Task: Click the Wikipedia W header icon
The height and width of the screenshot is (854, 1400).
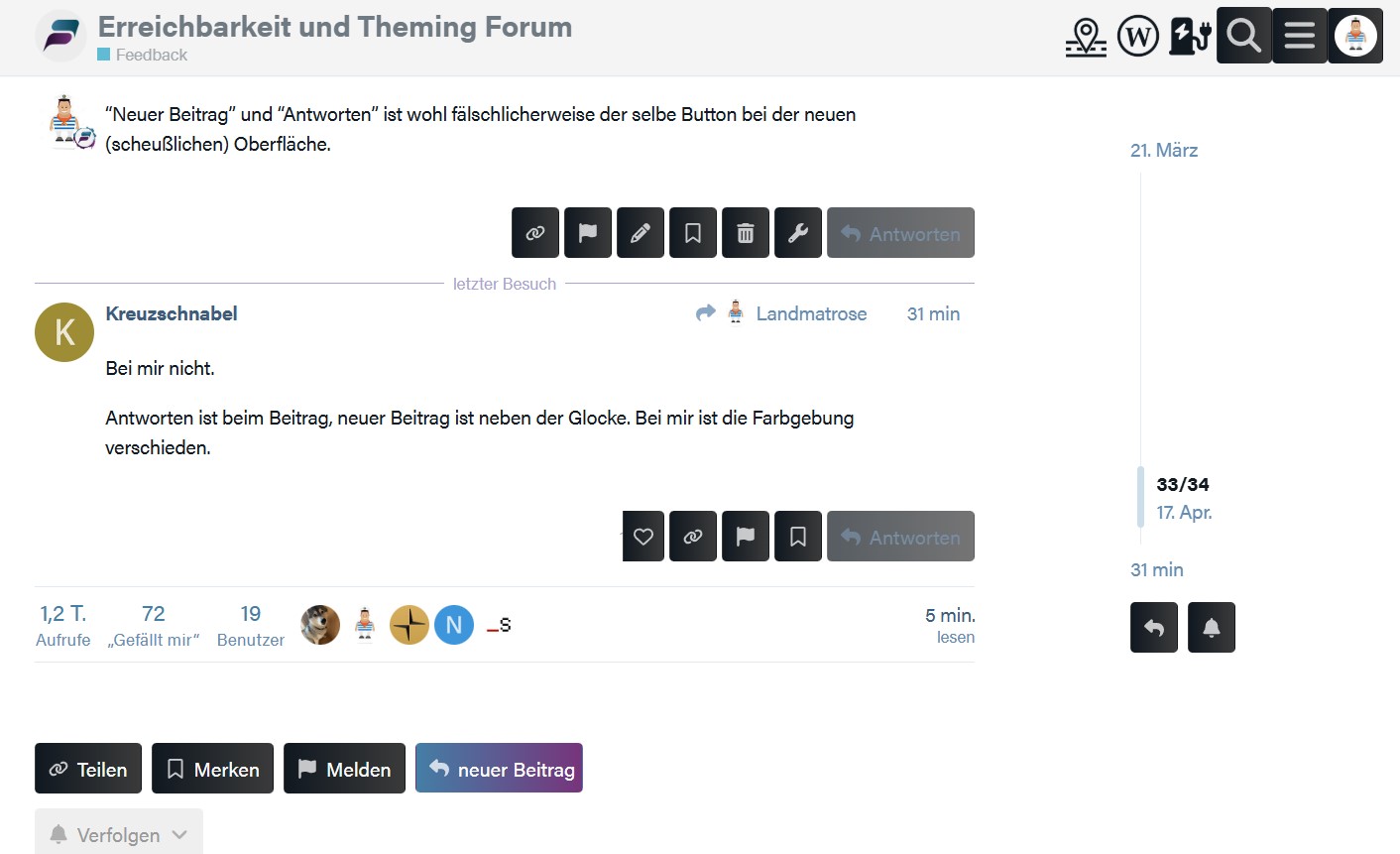Action: 1138,37
